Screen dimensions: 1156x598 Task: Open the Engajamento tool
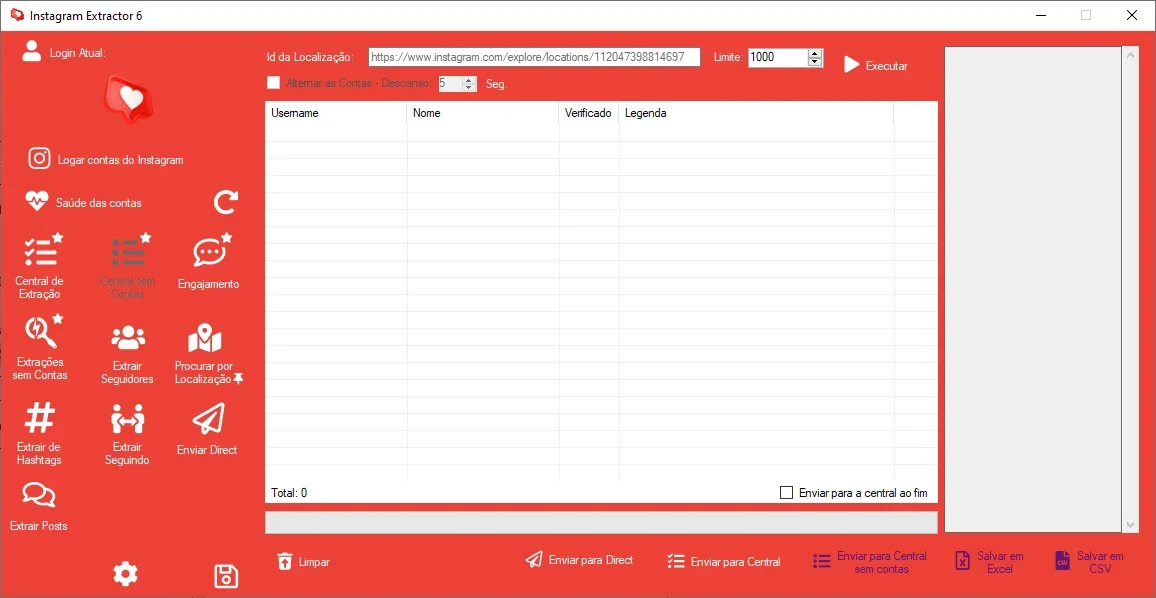(209, 262)
